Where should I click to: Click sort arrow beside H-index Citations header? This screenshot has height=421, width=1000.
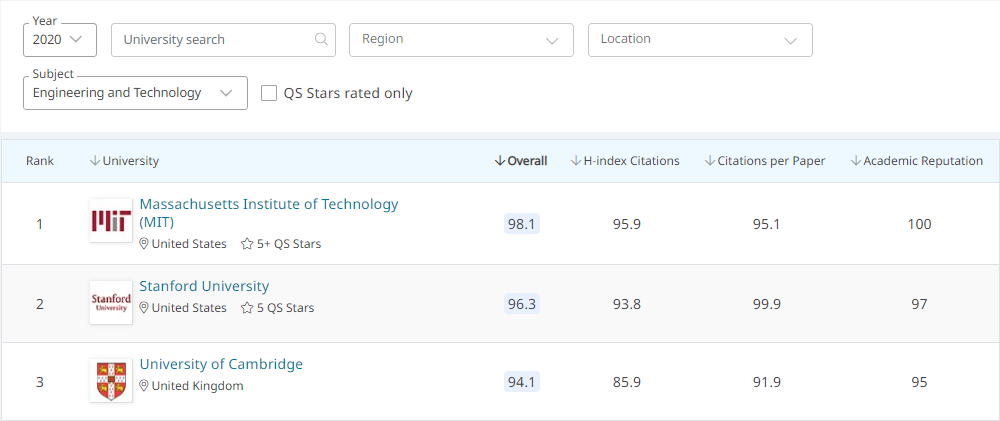click(575, 161)
